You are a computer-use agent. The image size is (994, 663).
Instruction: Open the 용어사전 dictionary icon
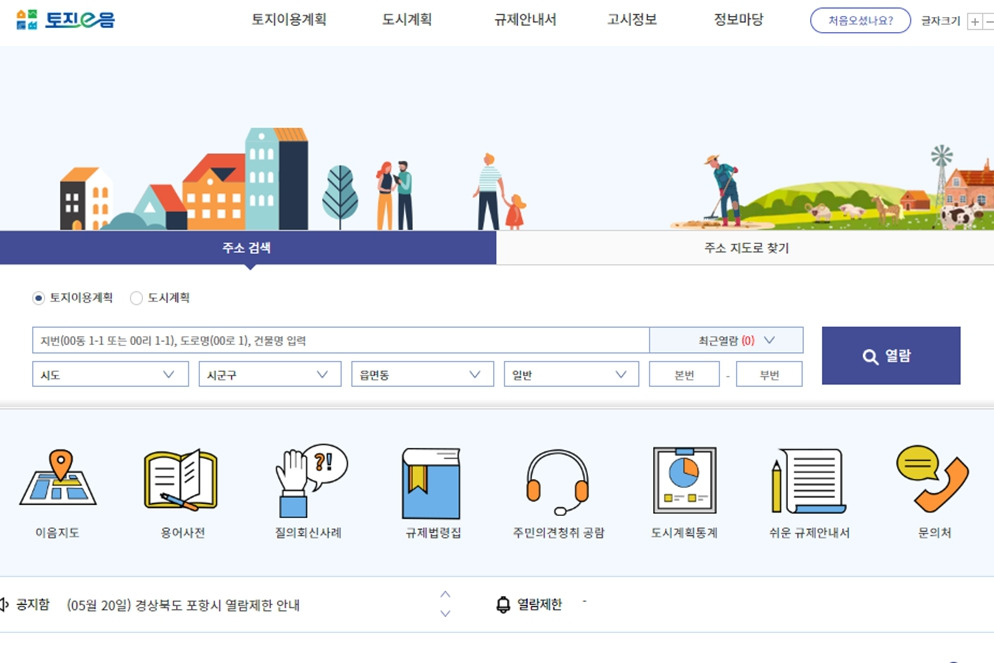(181, 487)
